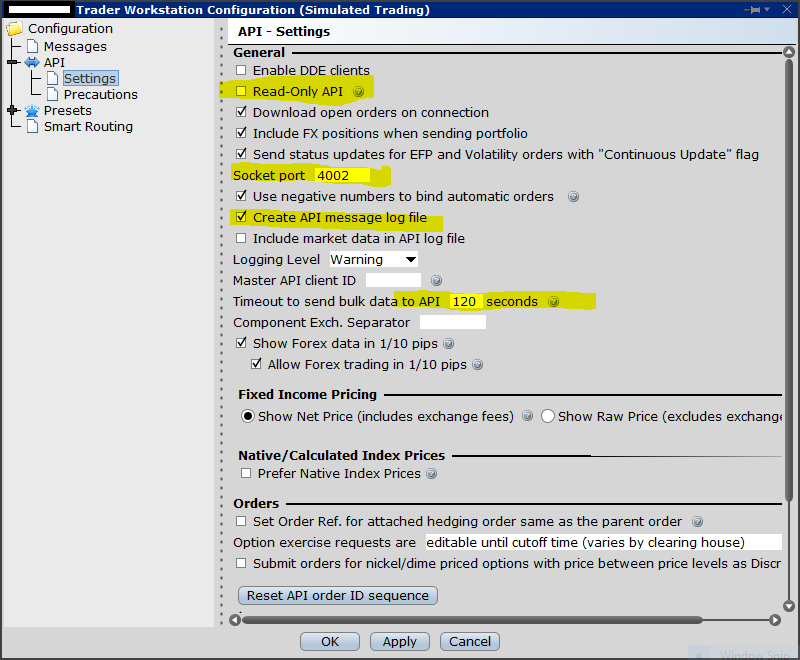
Task: Click the horizontal scrollbar left arrow
Action: 235,620
